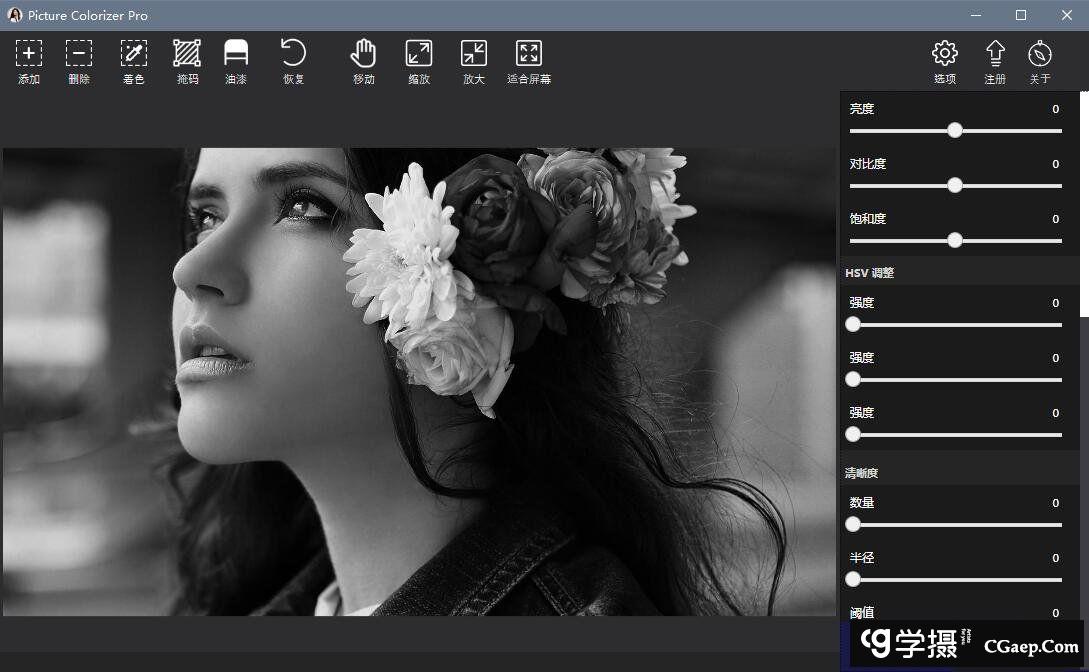The height and width of the screenshot is (672, 1089).
Task: Click the 注册 (Register) button
Action: [x=995, y=60]
